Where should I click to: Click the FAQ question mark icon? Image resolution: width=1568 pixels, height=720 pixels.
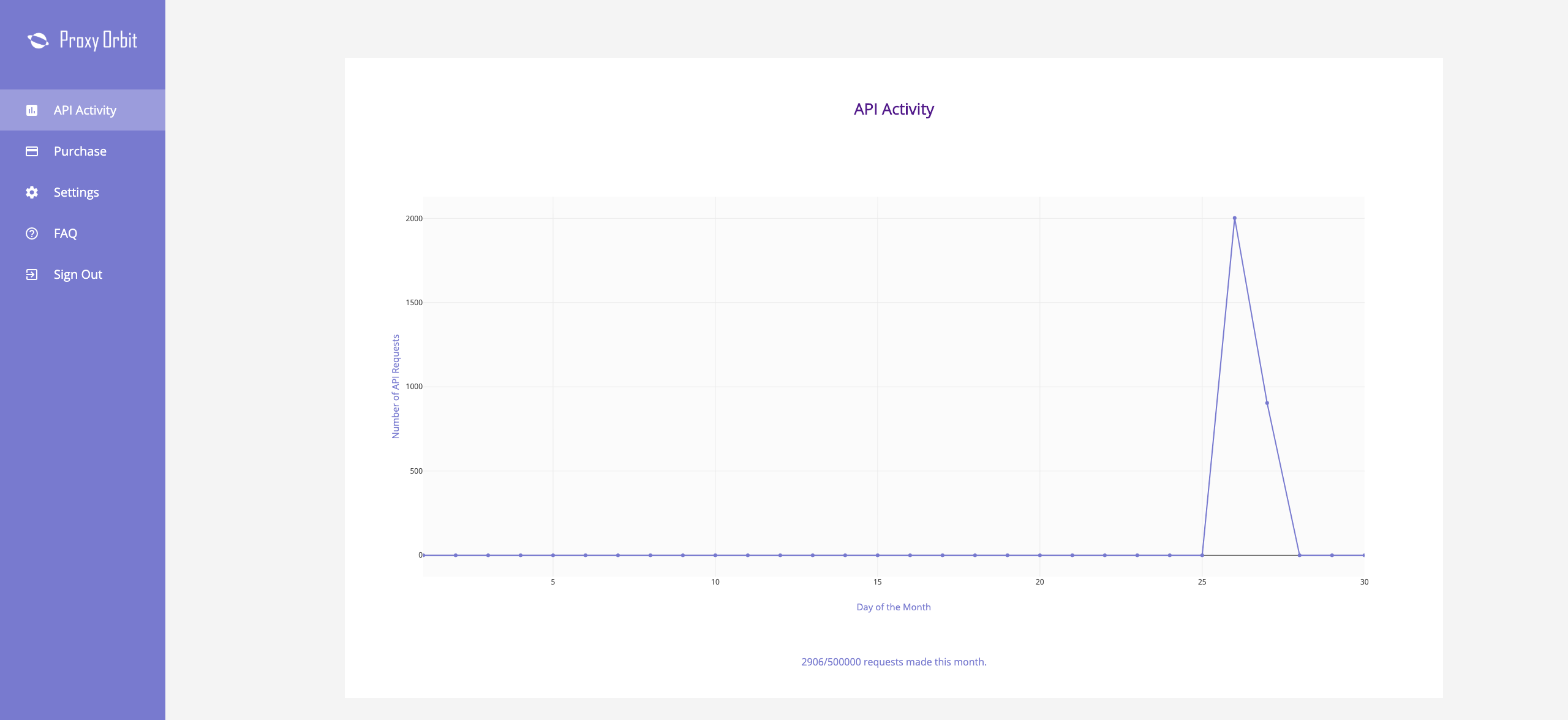point(32,233)
